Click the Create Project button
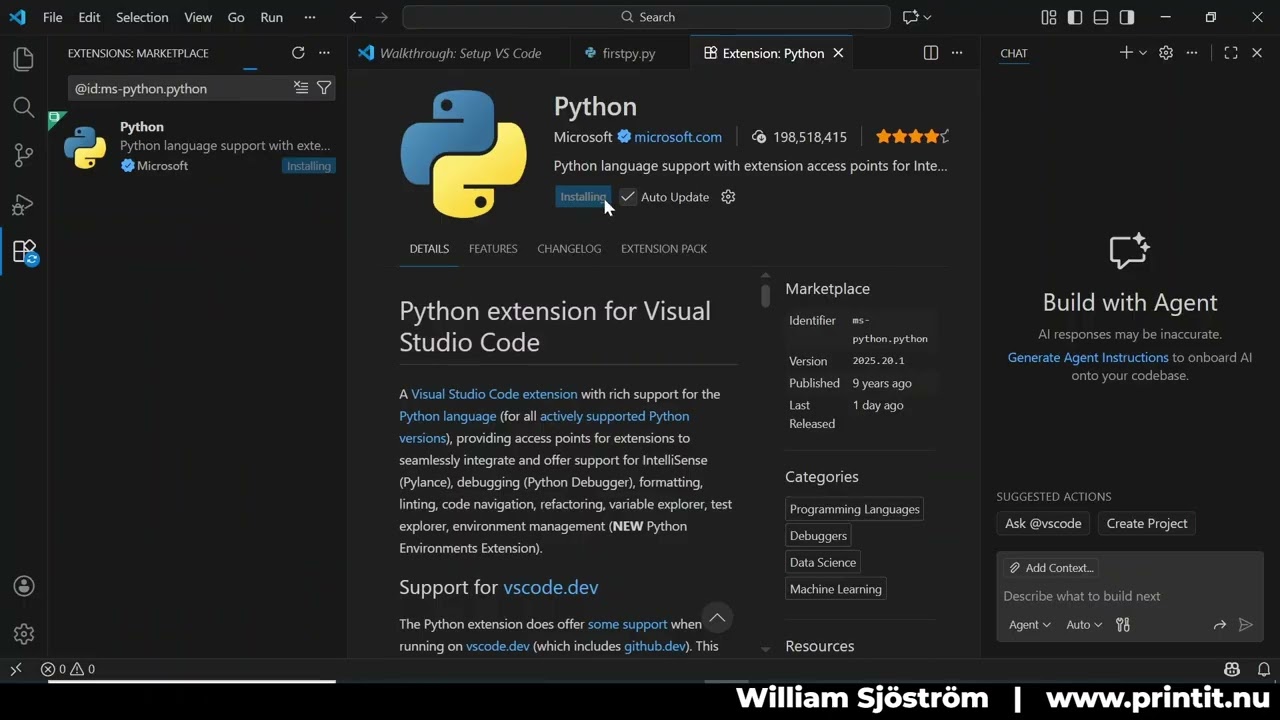 tap(1147, 523)
